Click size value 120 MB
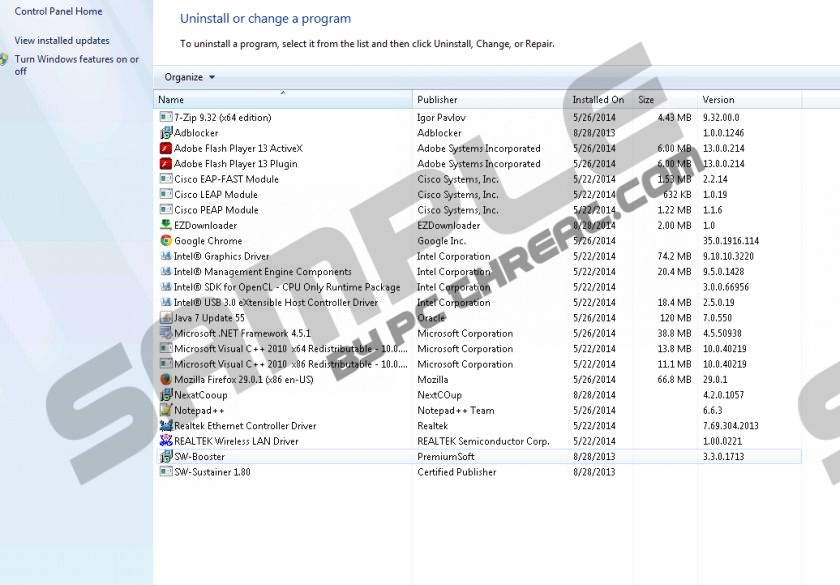Screen dimensions: 840x585 tap(676, 318)
